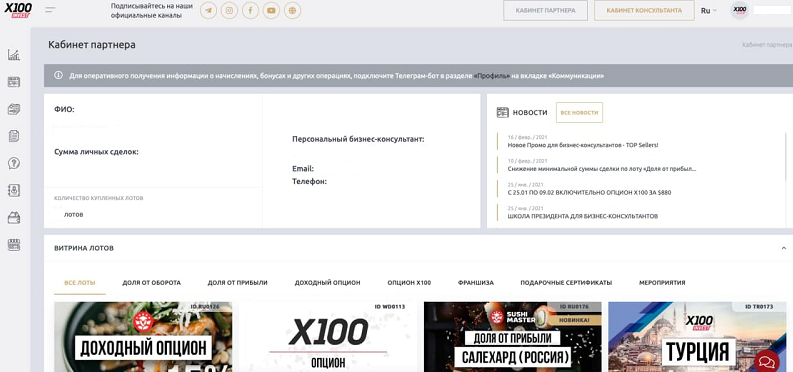Open the Telegram channel icon
The image size is (793, 372).
click(208, 11)
